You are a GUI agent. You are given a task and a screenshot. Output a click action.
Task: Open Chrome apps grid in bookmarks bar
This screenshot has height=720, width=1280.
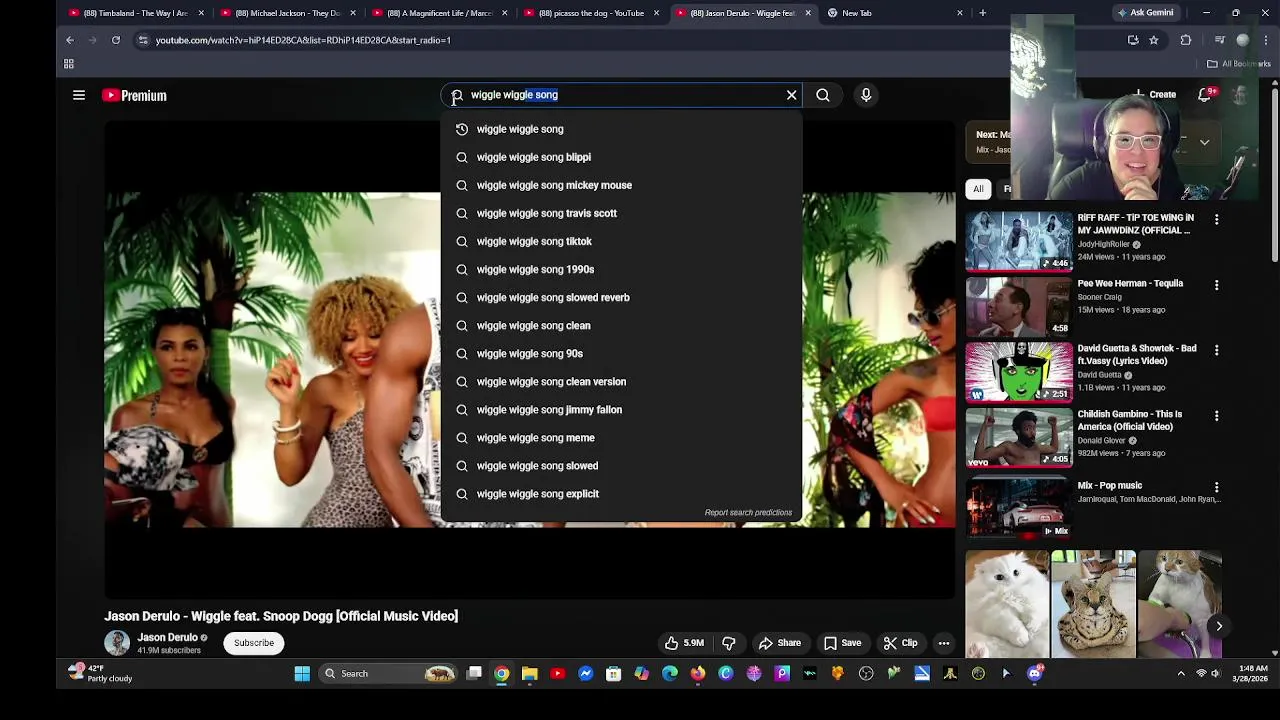pos(69,64)
